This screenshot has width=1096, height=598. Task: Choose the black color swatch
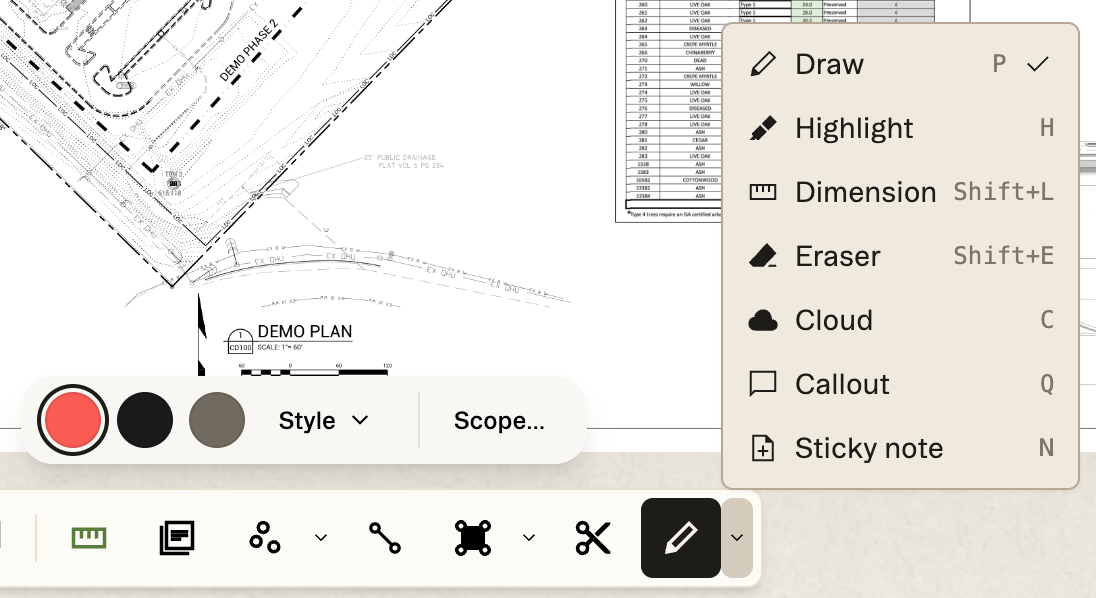pos(145,420)
